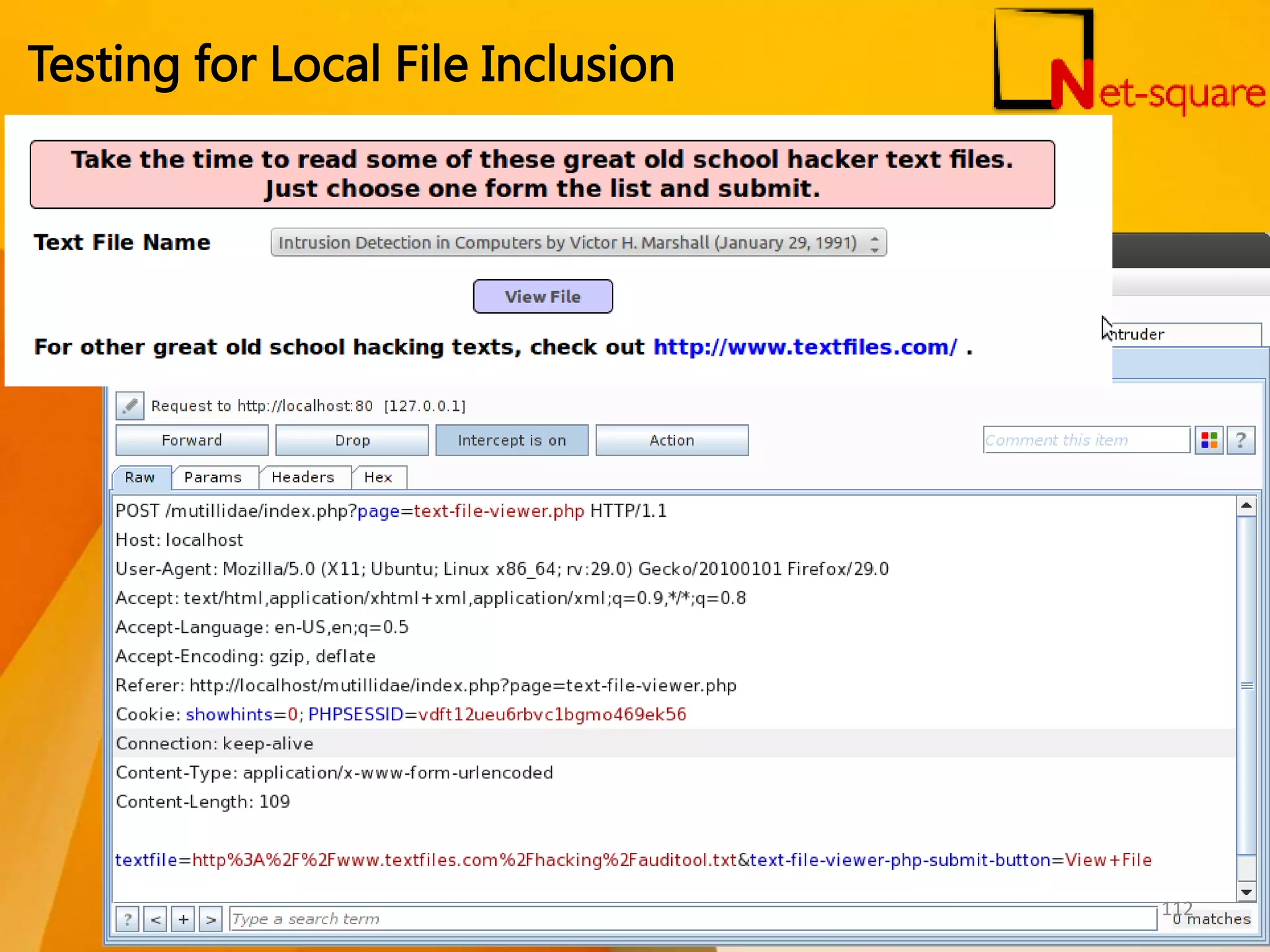This screenshot has height=952, width=1270.
Task: Click the search help question mark icon
Action: point(127,919)
